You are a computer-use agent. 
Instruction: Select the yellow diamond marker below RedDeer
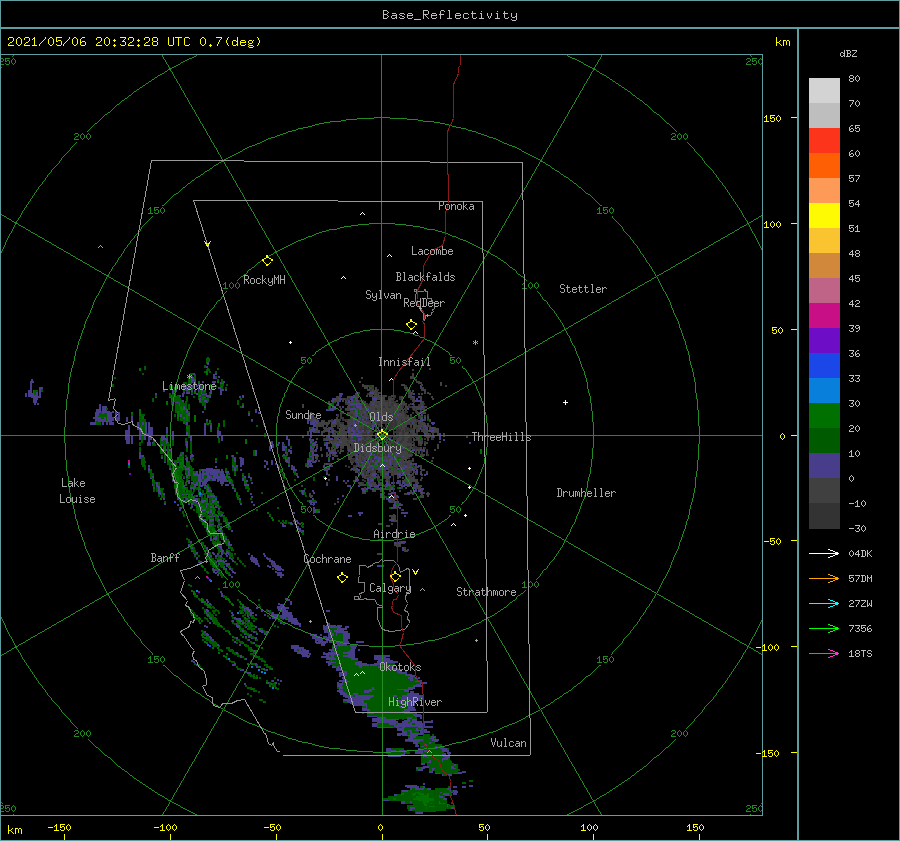[412, 325]
